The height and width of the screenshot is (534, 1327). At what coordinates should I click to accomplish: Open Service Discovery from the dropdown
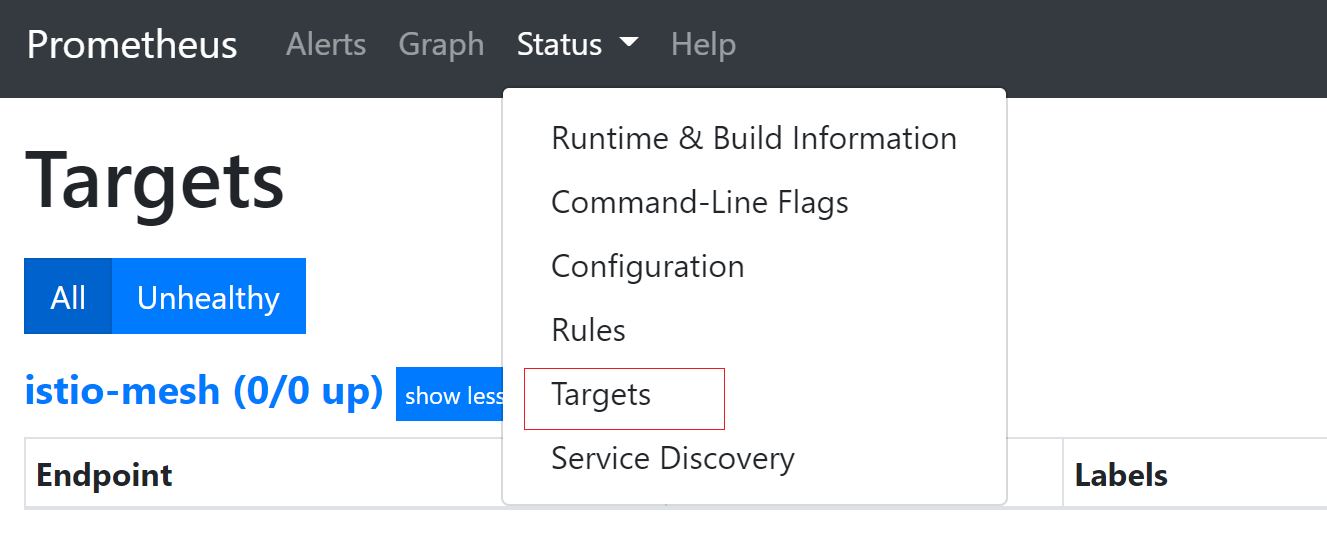coord(754,458)
